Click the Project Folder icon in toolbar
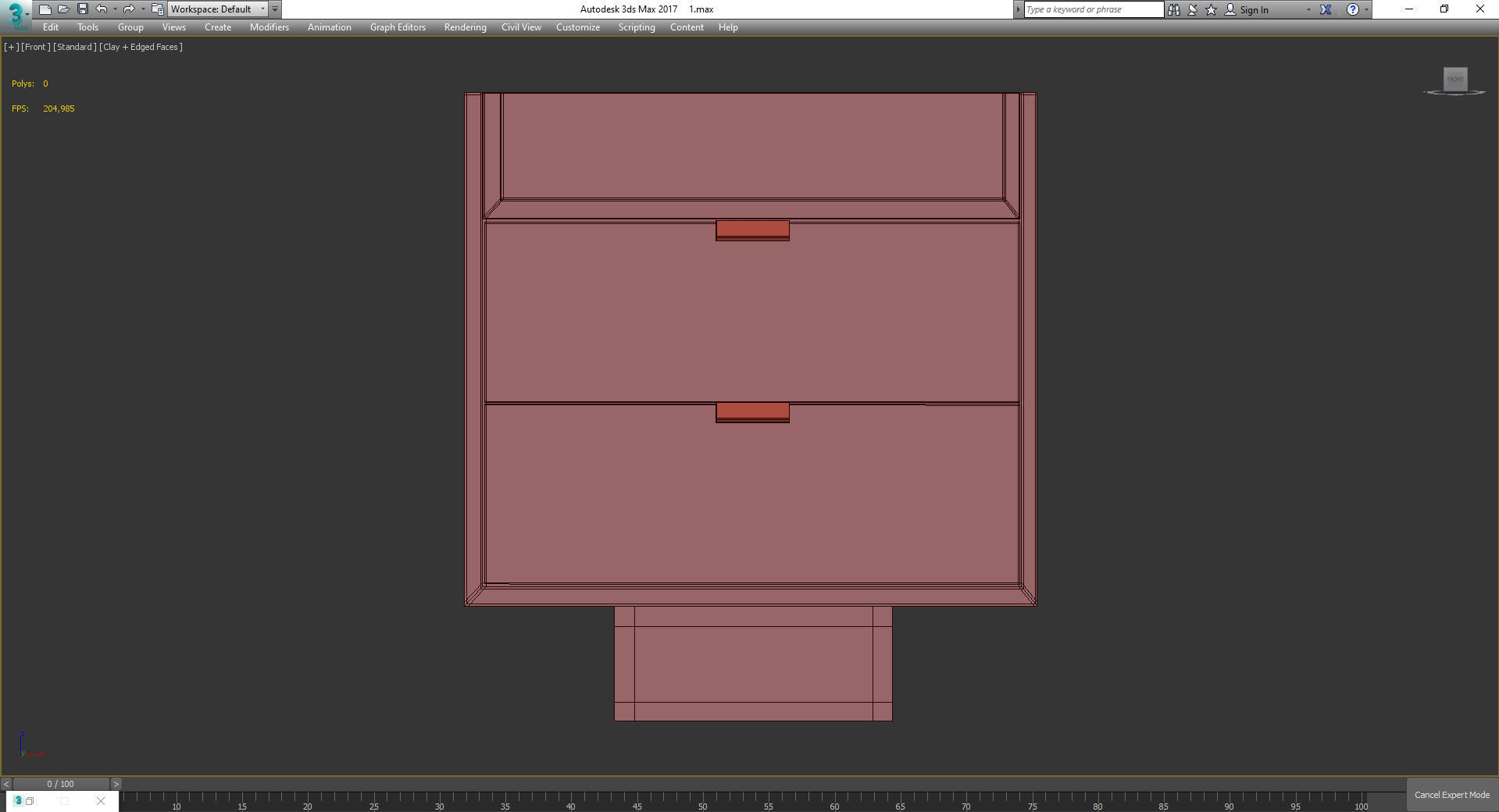The width and height of the screenshot is (1499, 812). coord(158,9)
